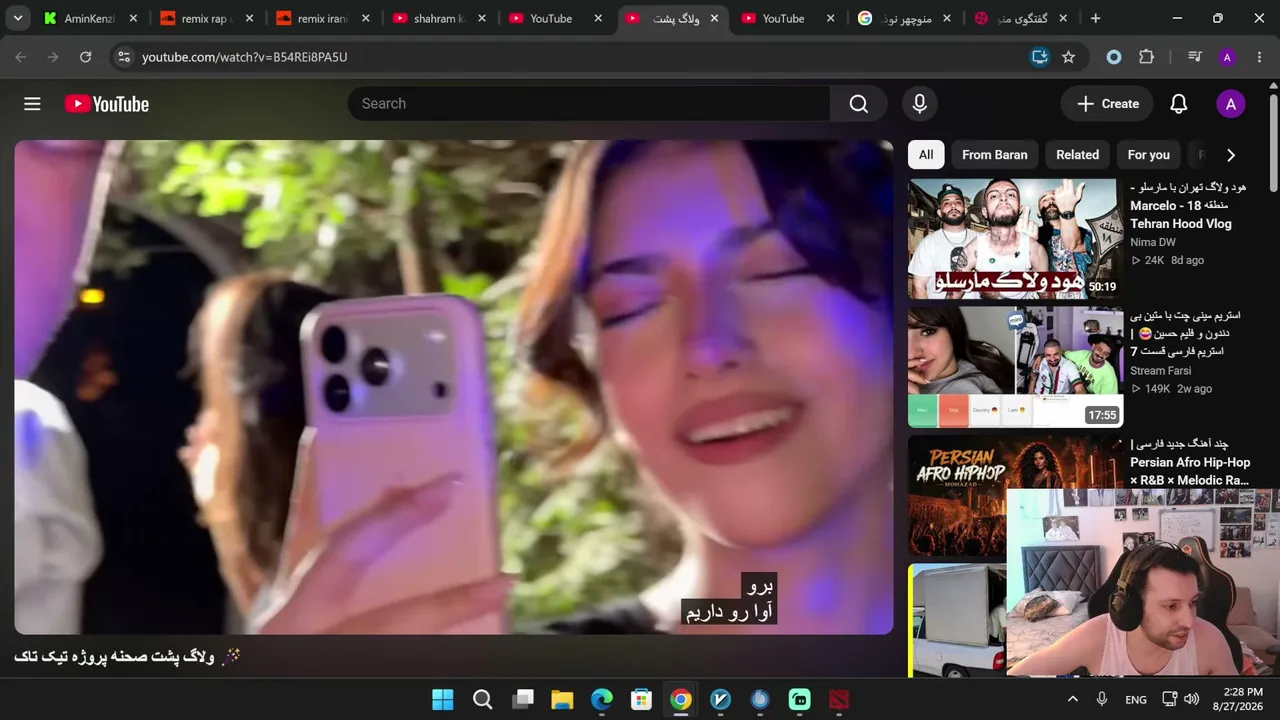Open the stream thumbnail with 17:55 duration
Screen dimensions: 1280x720
pyautogui.click(x=1015, y=367)
